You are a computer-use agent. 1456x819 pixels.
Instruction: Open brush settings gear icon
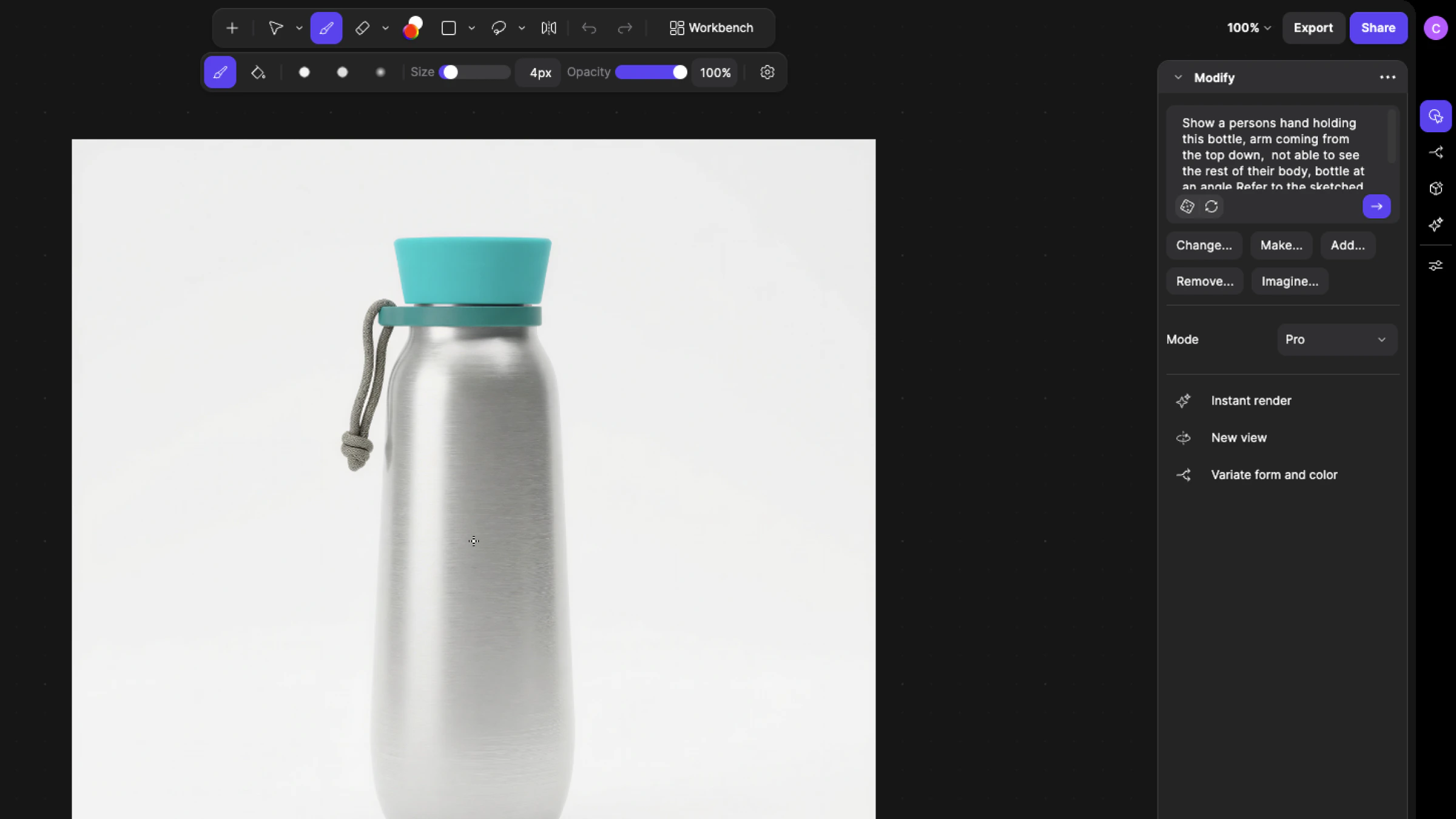767,73
